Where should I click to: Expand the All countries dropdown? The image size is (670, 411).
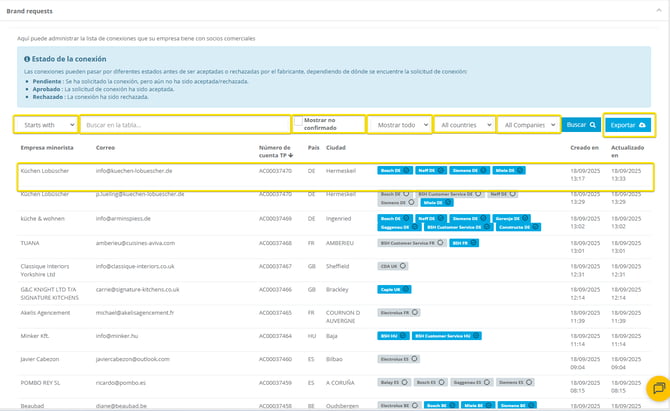coord(464,125)
